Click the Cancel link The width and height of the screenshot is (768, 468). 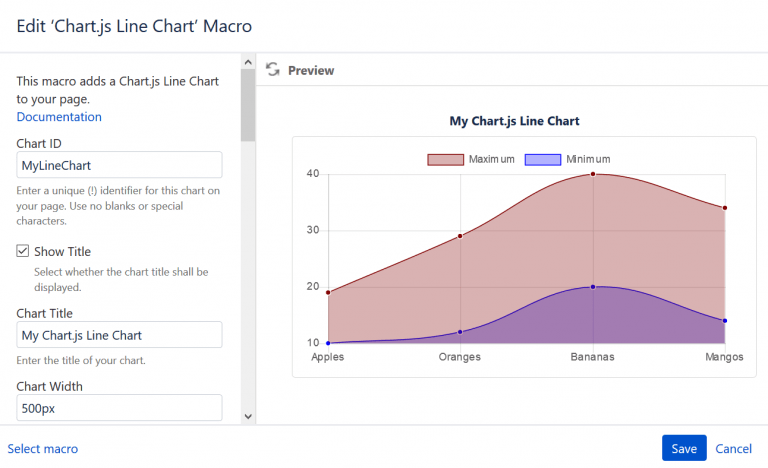coord(733,449)
